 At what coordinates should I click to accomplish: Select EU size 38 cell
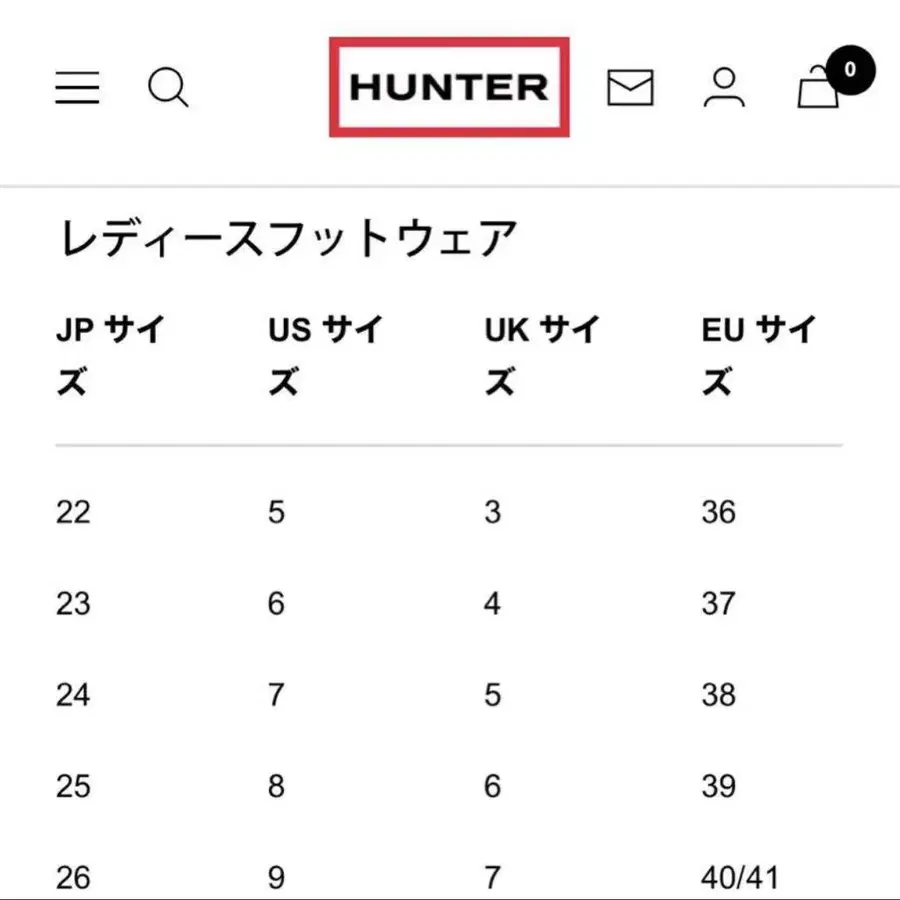(718, 695)
